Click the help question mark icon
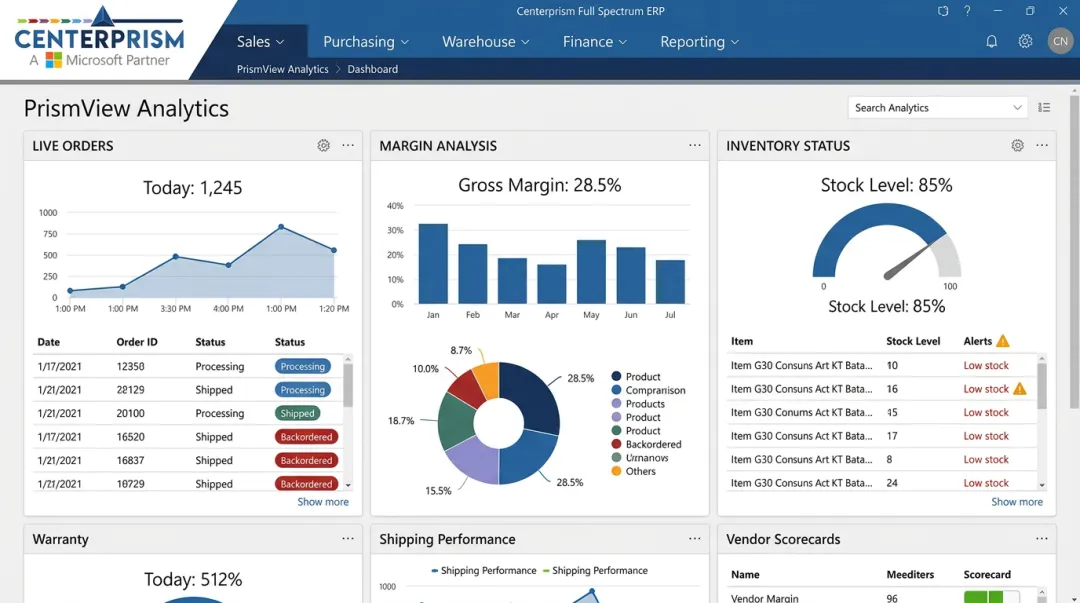The height and width of the screenshot is (603, 1080). coord(967,11)
